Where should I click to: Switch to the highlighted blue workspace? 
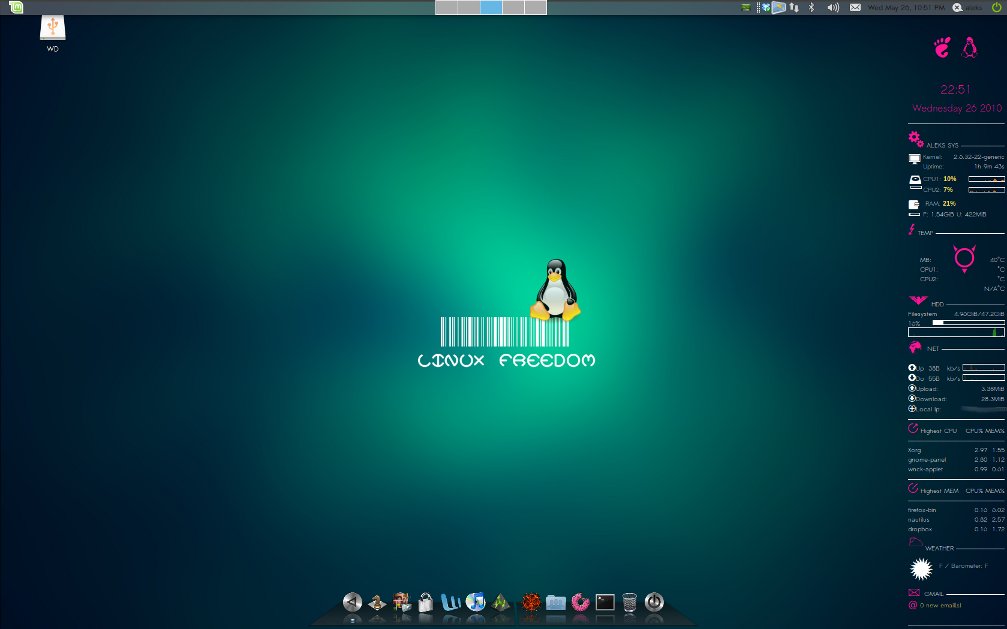[x=491, y=7]
